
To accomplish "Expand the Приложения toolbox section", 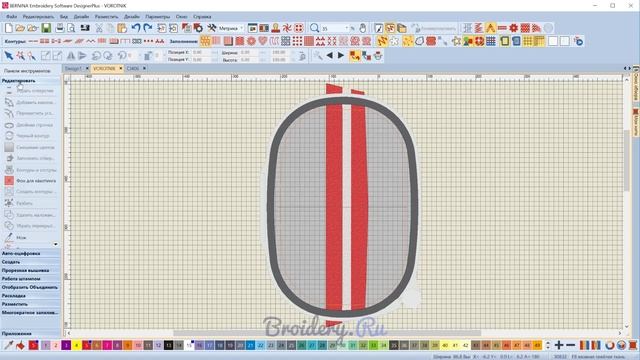I will click(x=30, y=333).
